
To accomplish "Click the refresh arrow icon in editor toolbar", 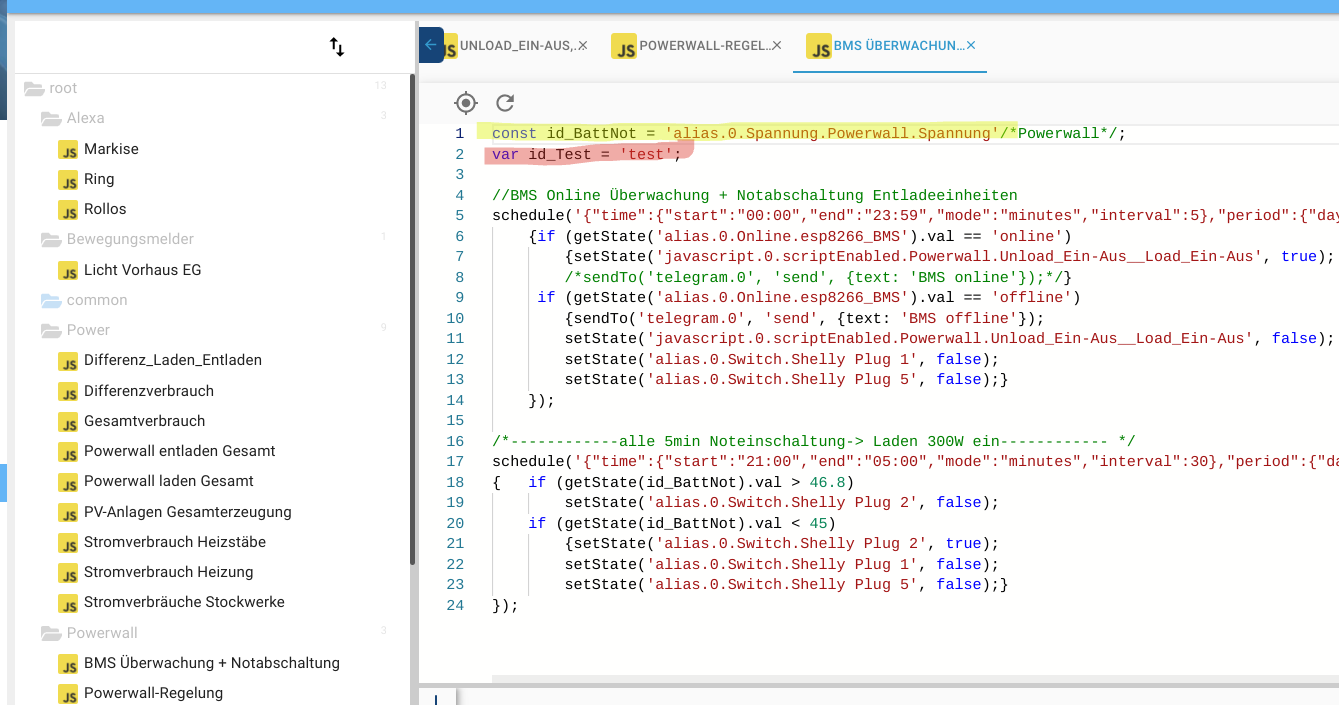I will (505, 102).
